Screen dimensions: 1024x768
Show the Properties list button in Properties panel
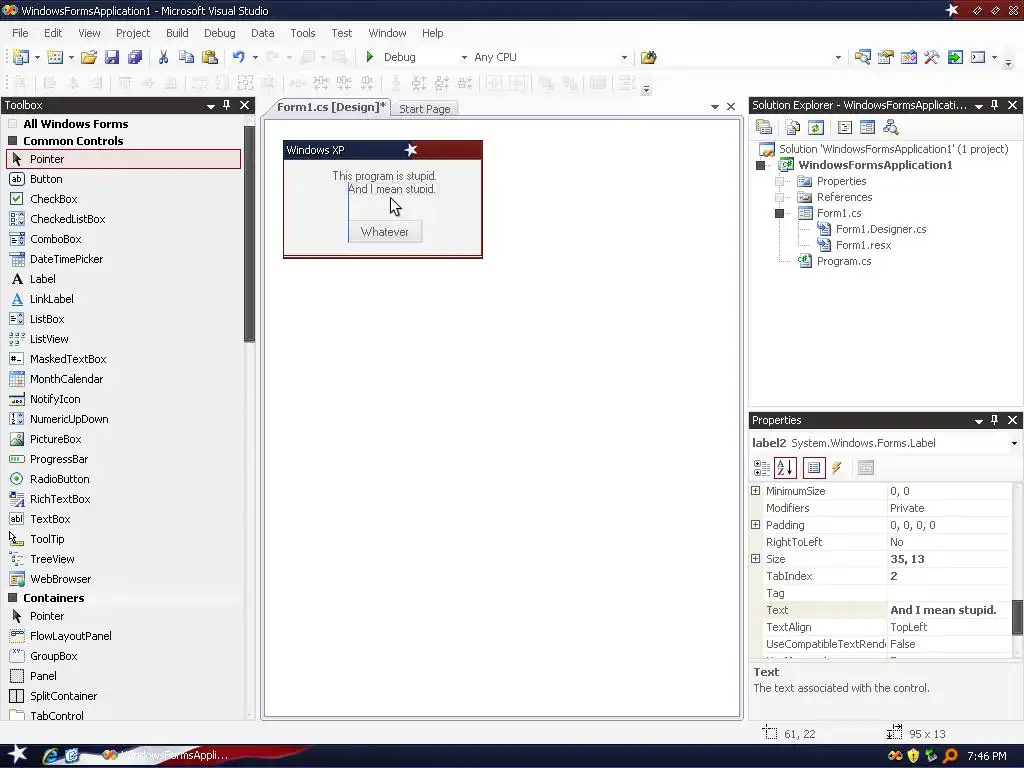(814, 468)
